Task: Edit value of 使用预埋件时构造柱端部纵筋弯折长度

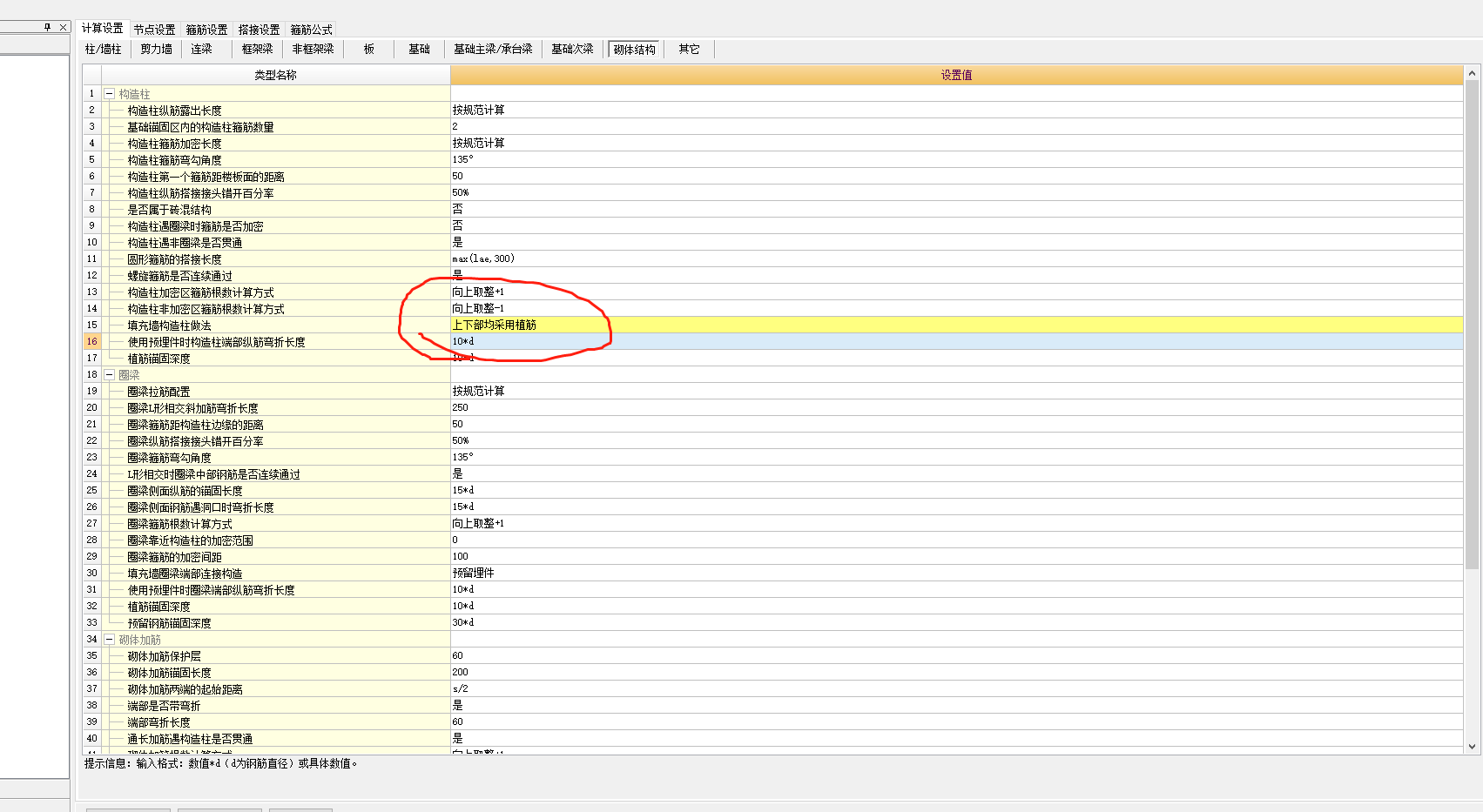Action: pyautogui.click(x=956, y=342)
